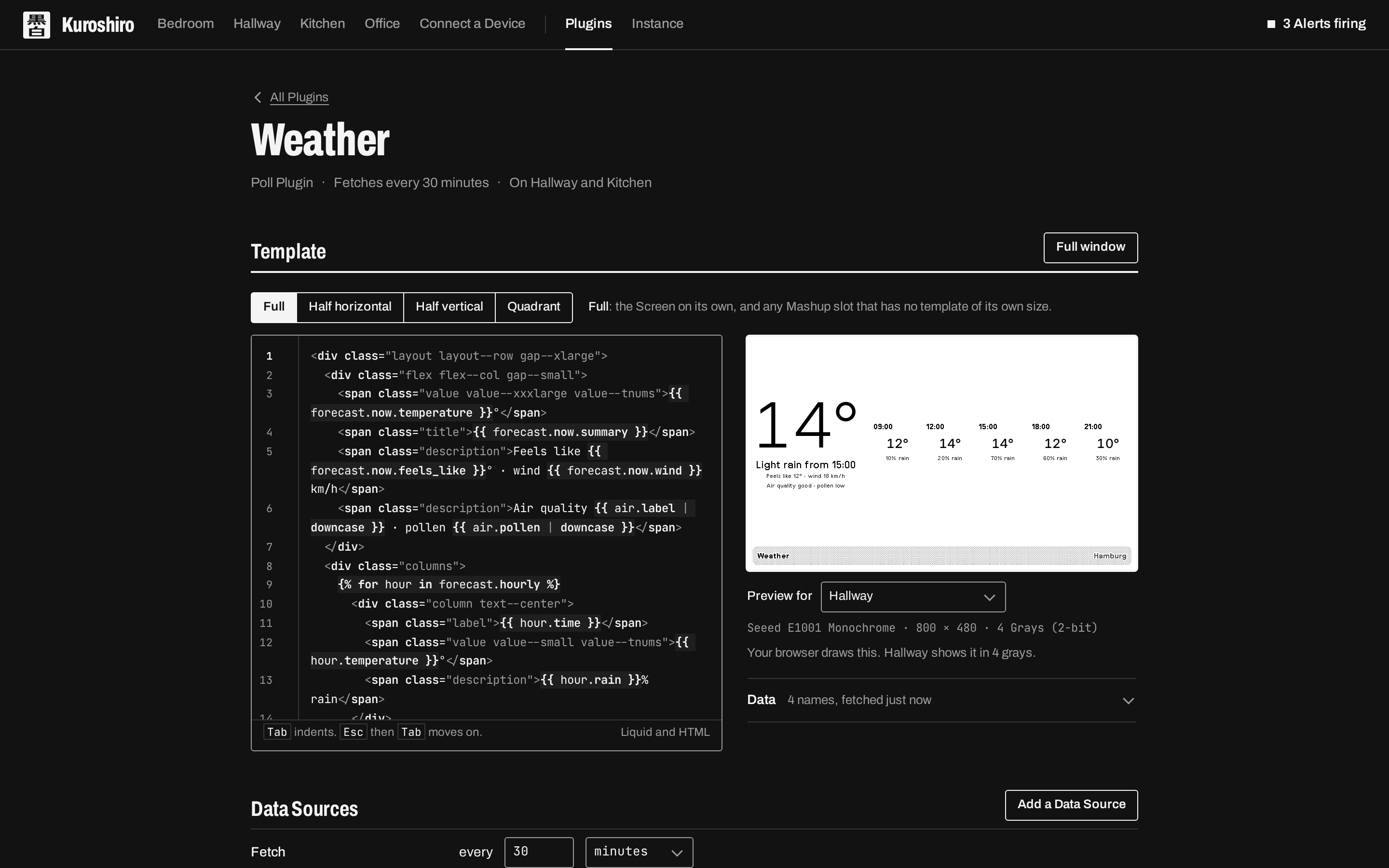
Task: Click Fetches every 30 minutes text
Action: pos(411,183)
